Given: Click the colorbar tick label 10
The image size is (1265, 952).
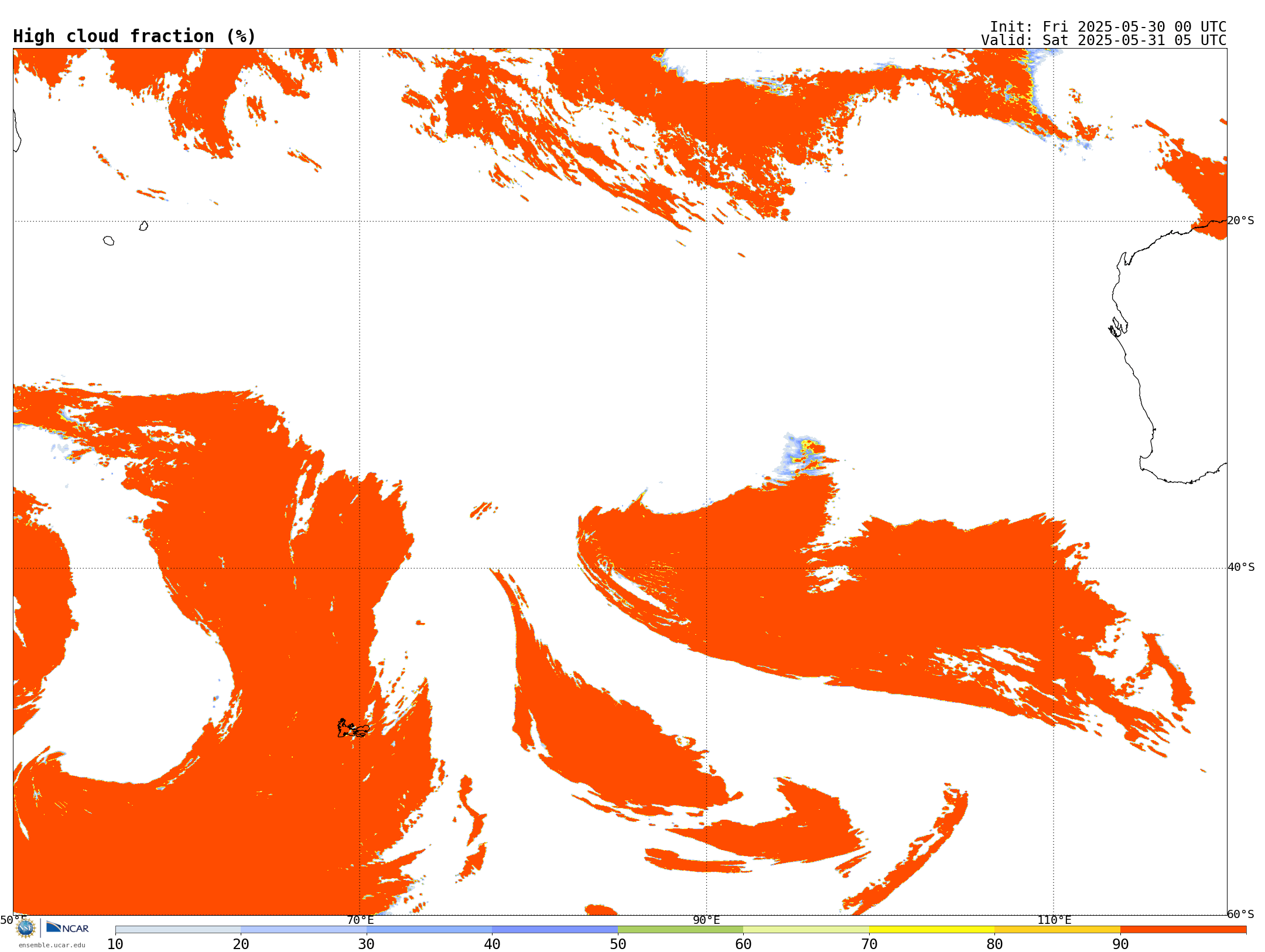Looking at the screenshot, I should 115,944.
